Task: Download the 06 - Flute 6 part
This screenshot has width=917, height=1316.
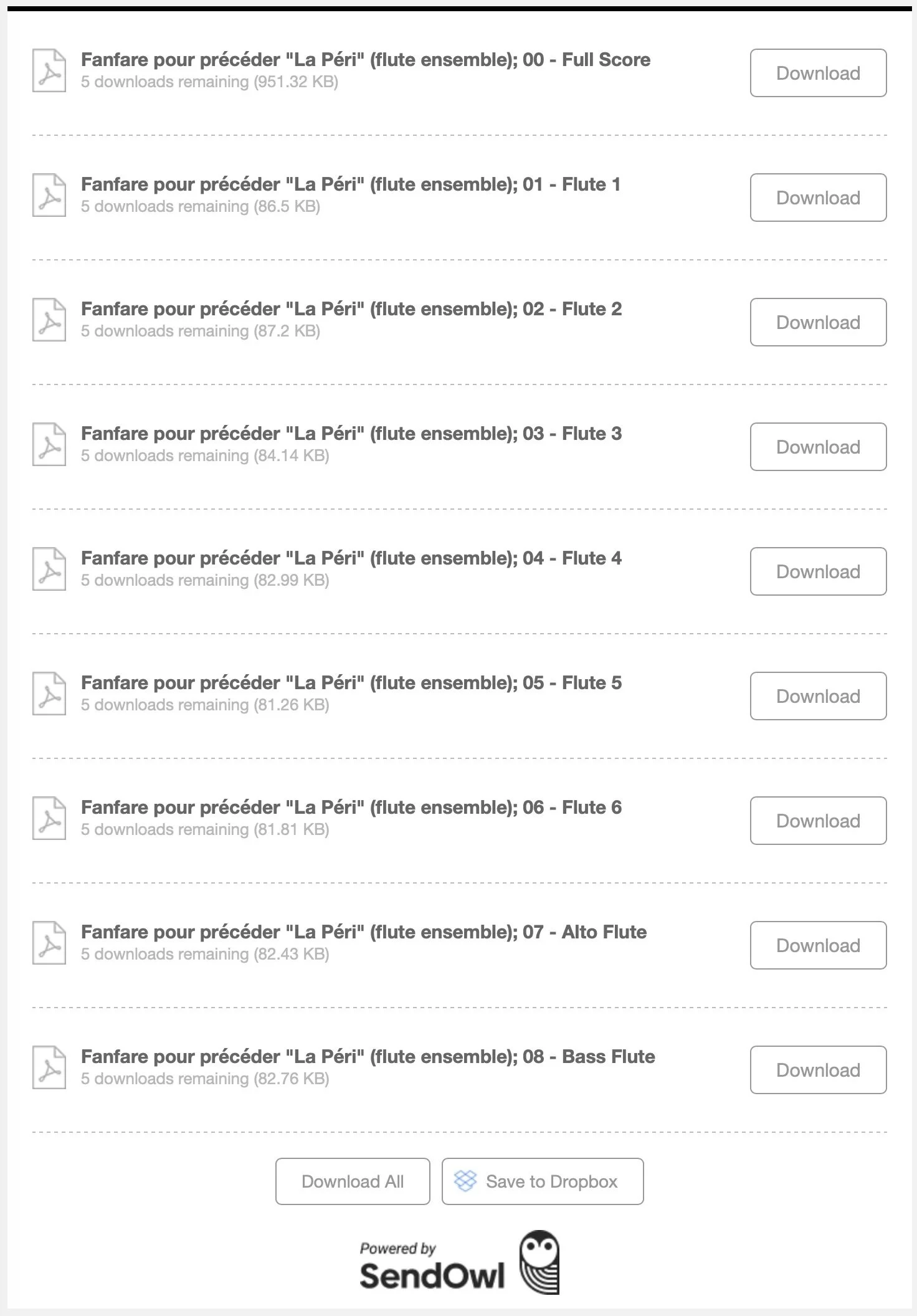Action: point(818,821)
